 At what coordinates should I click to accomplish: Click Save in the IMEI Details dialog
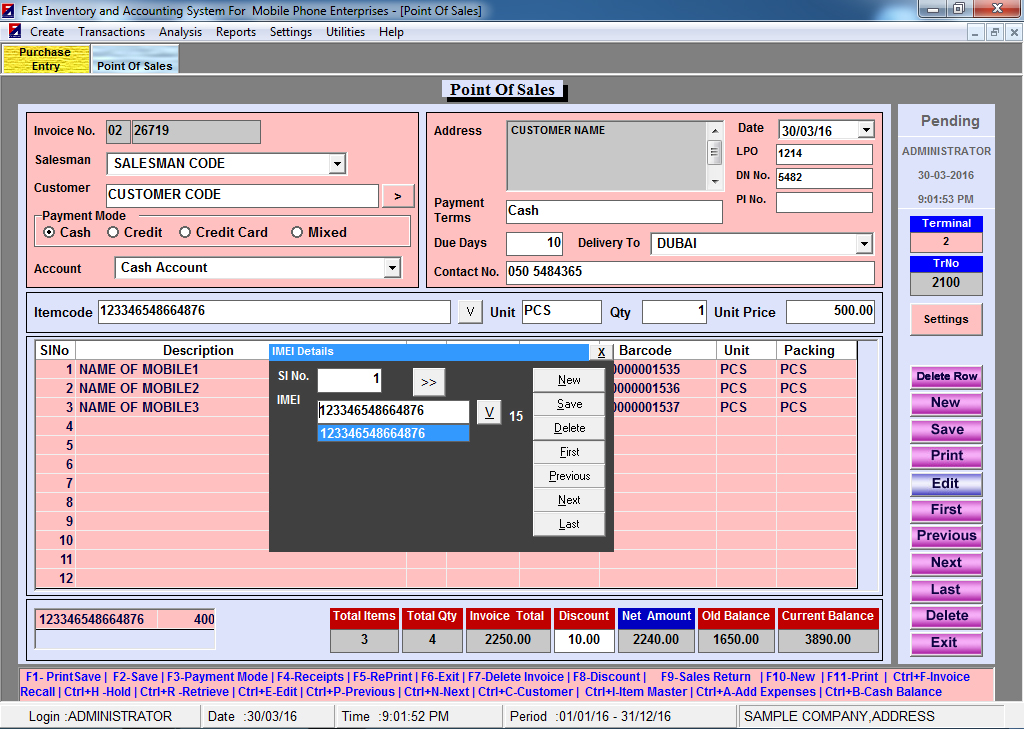[x=569, y=404]
